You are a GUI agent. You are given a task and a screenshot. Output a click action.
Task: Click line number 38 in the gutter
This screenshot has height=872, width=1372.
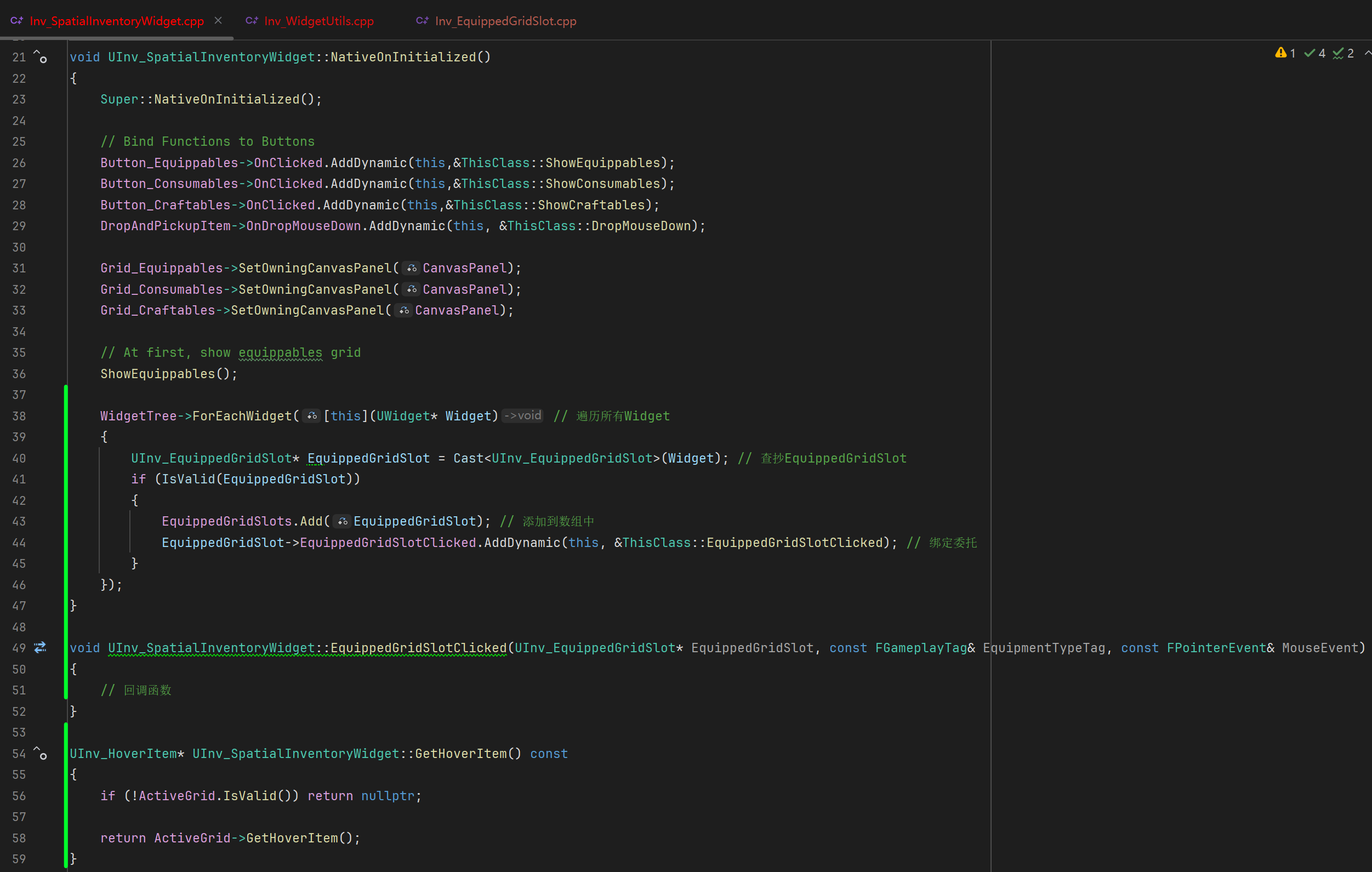click(x=19, y=417)
